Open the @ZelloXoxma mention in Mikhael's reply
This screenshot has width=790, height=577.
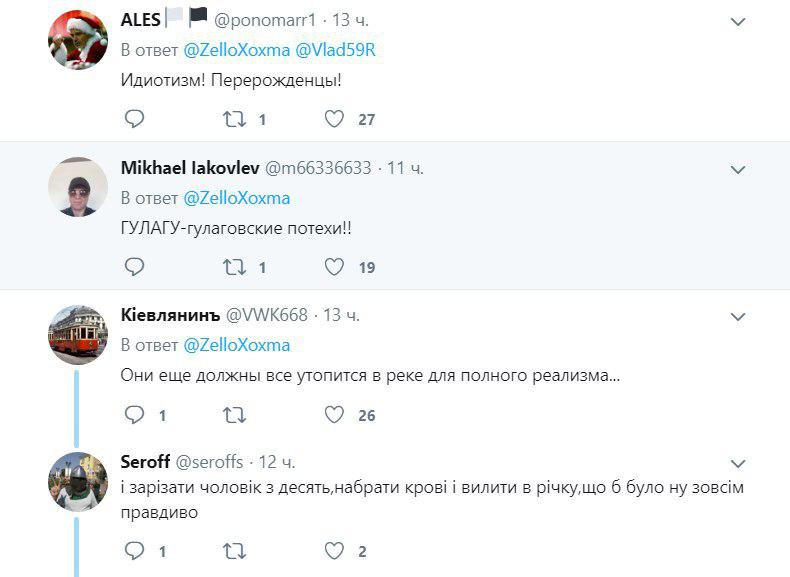[237, 197]
